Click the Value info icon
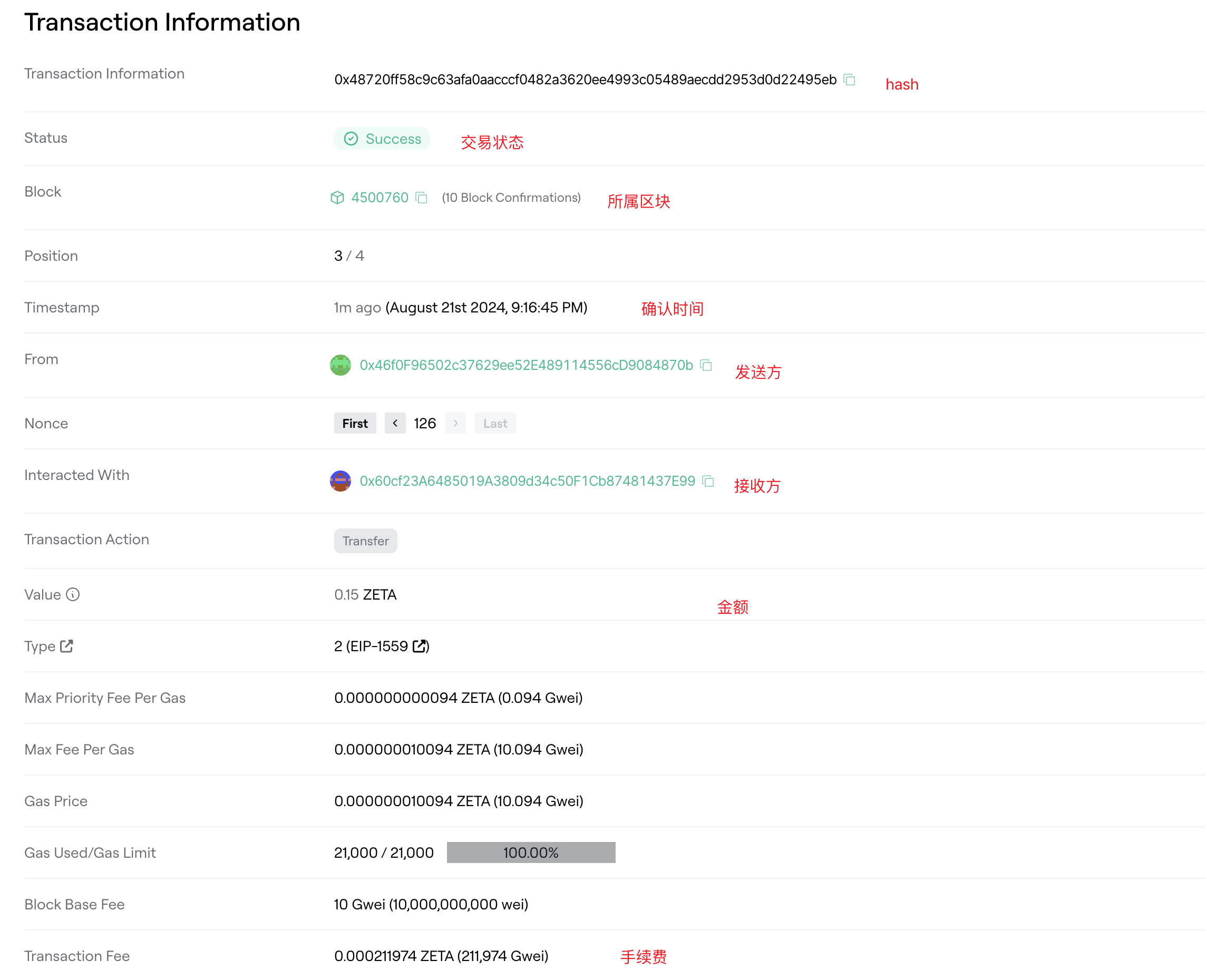The height and width of the screenshot is (980, 1207). coord(73,594)
